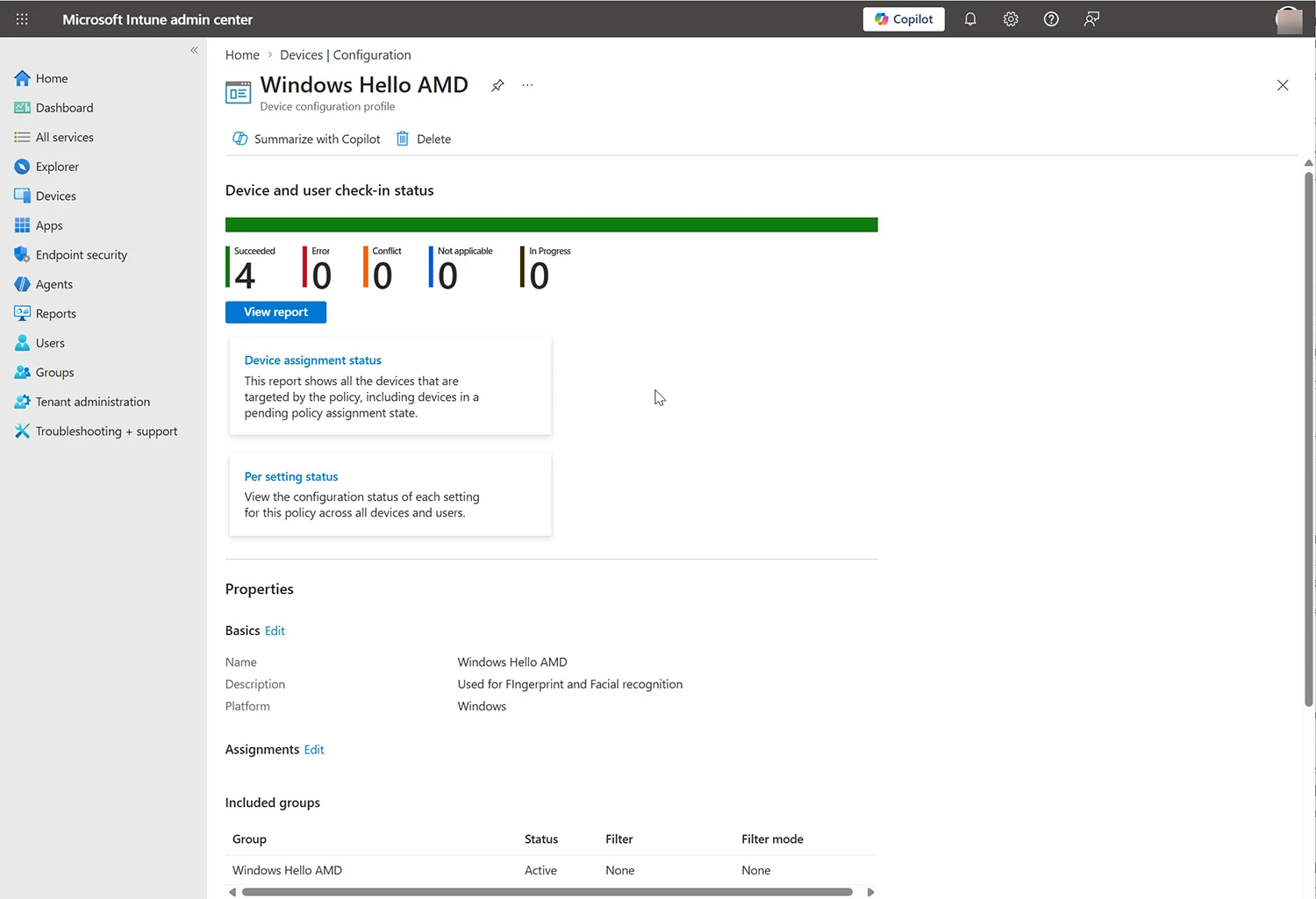
Task: Edit the Basics properties
Action: (275, 631)
